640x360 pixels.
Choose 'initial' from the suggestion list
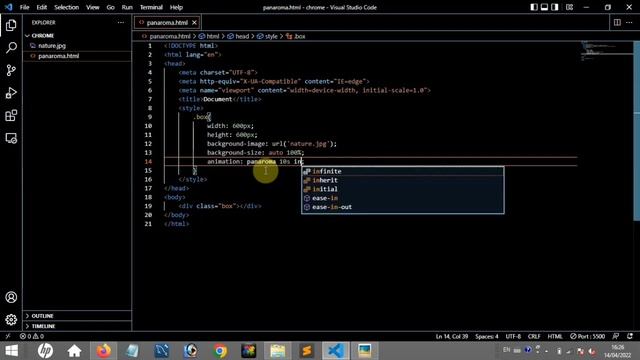pos(402,189)
